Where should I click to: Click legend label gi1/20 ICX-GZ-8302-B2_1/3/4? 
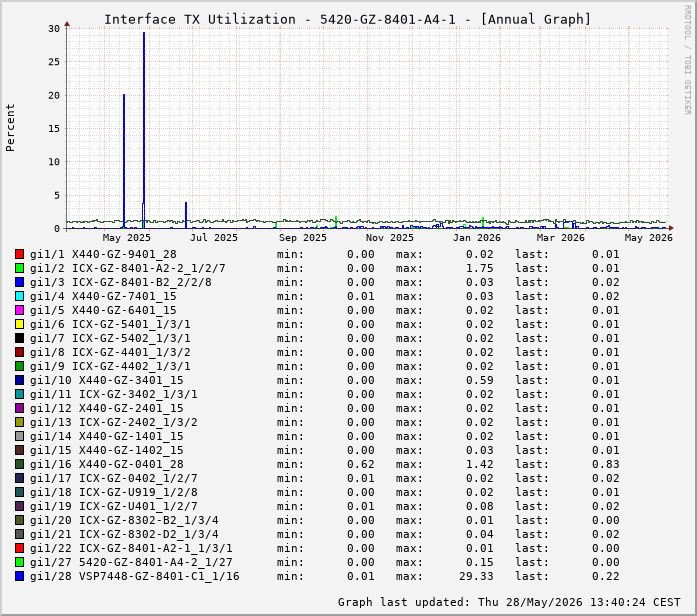[124, 520]
